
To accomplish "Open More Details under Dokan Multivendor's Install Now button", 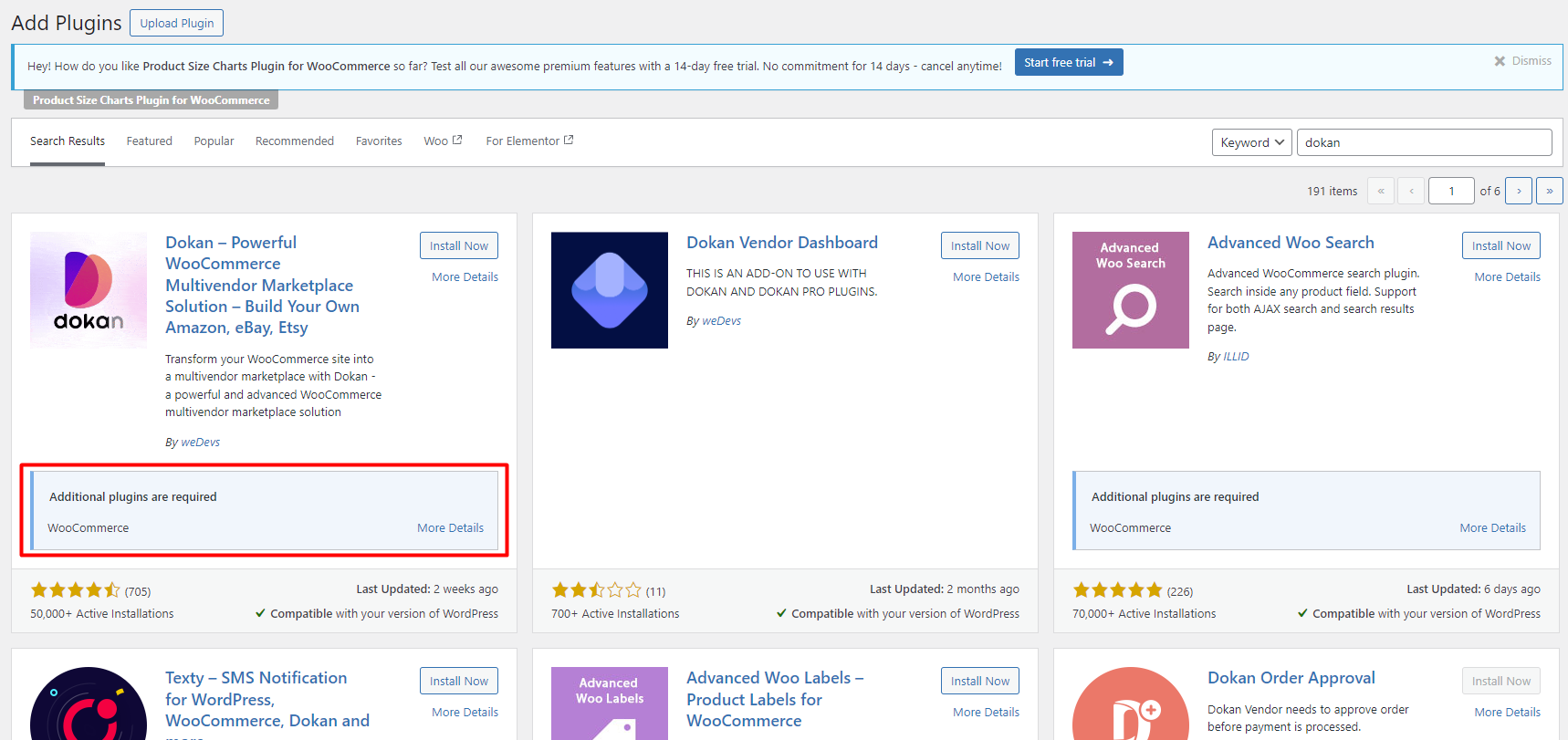I will tap(465, 277).
